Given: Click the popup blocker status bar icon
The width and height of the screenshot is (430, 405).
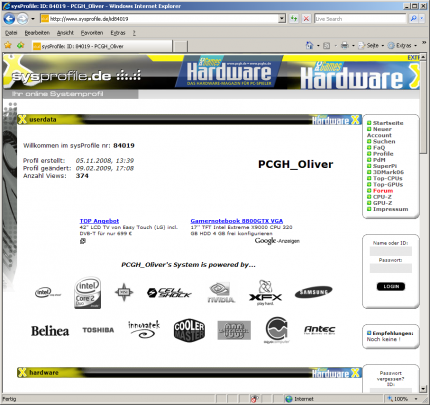Looking at the screenshot, I should (255, 399).
